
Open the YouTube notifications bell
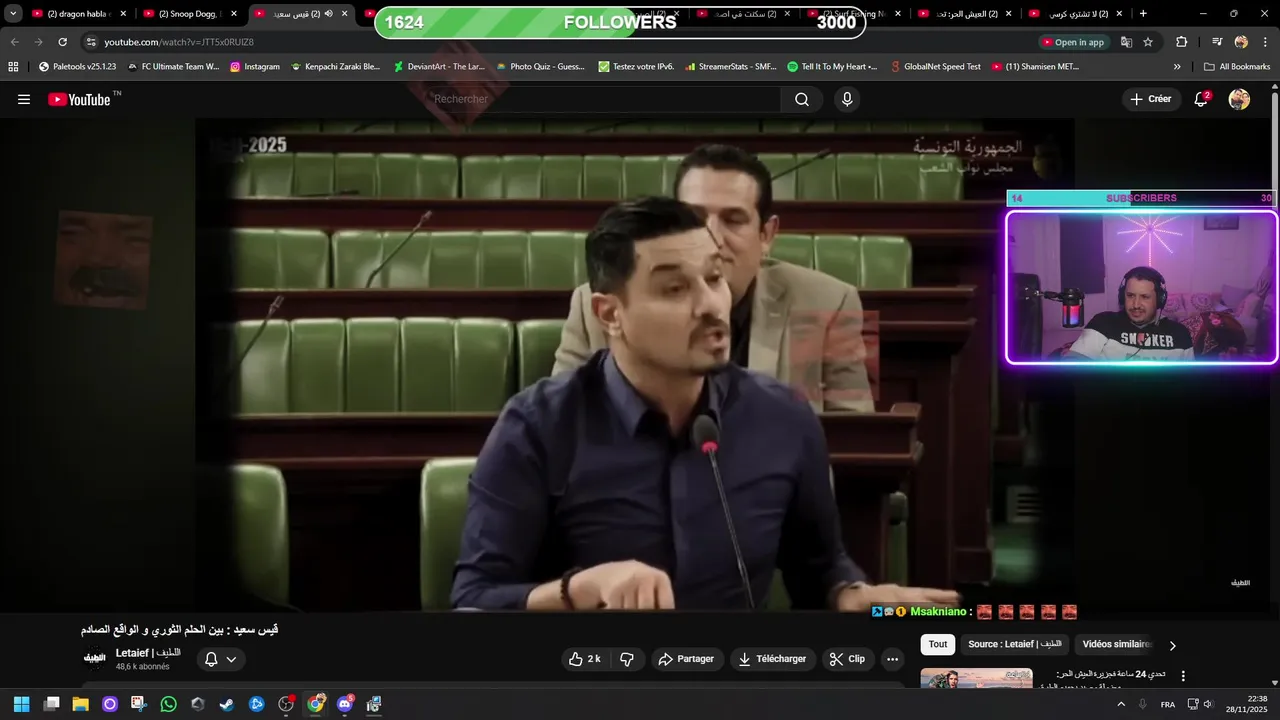tap(1202, 99)
